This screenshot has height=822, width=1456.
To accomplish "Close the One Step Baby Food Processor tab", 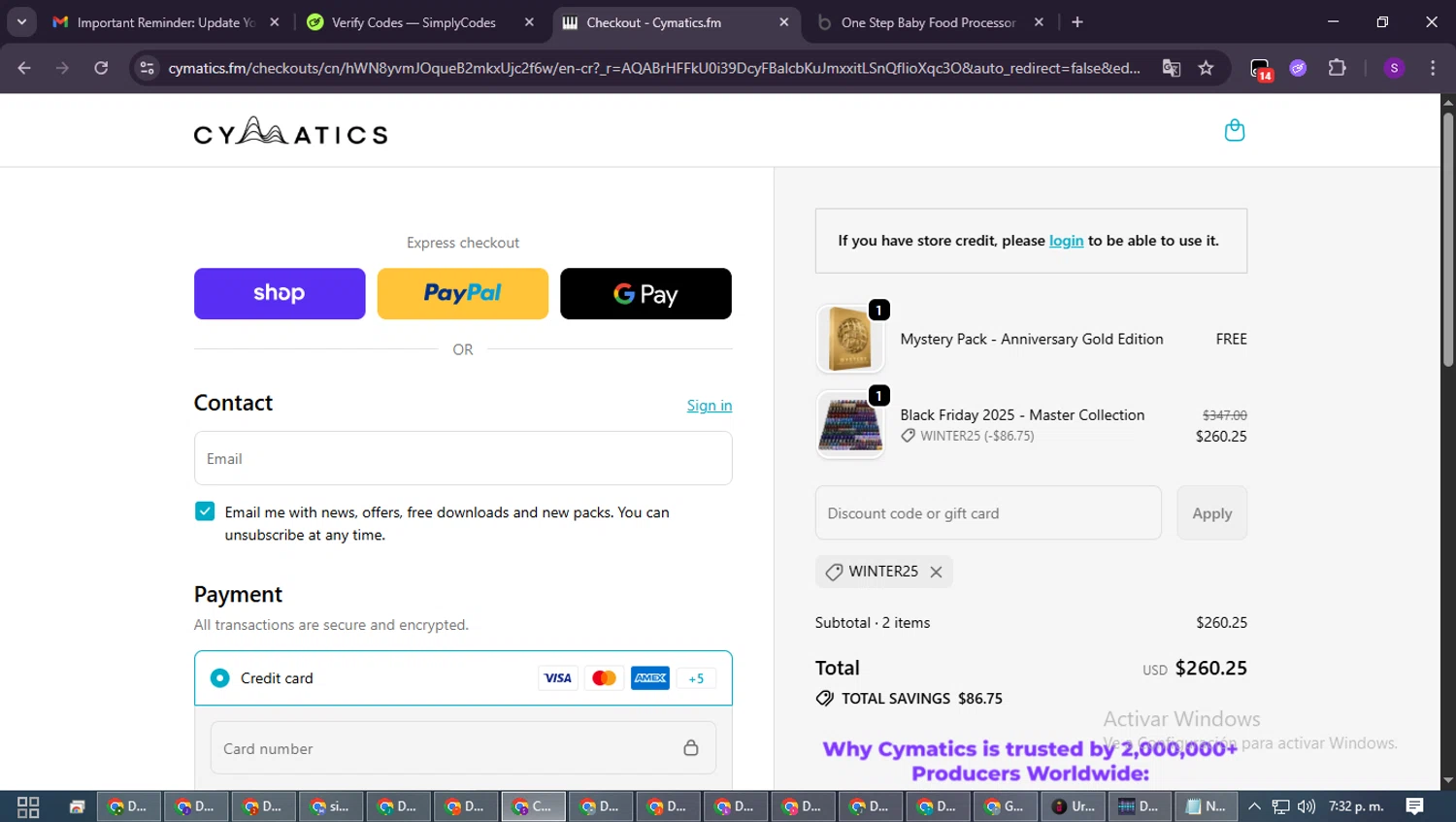I will click(x=1039, y=22).
